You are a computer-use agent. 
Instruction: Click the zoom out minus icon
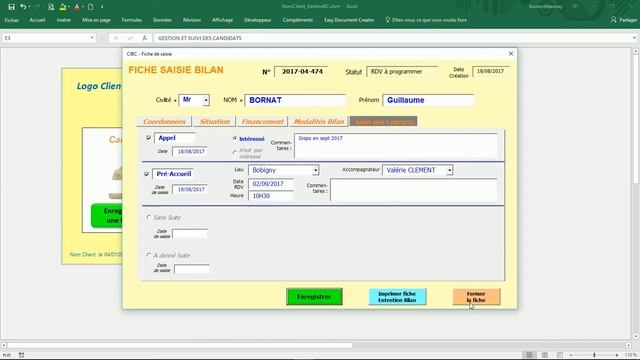click(571, 355)
